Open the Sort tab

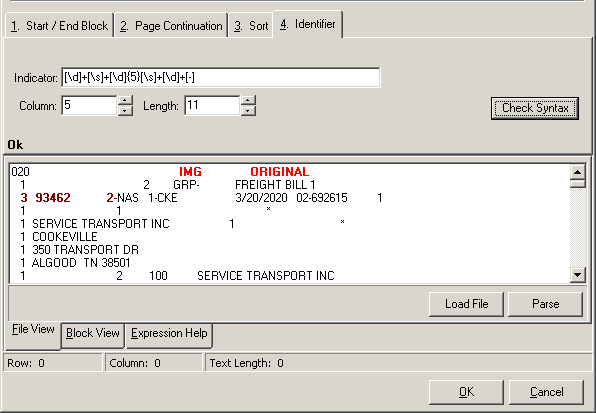point(251,26)
